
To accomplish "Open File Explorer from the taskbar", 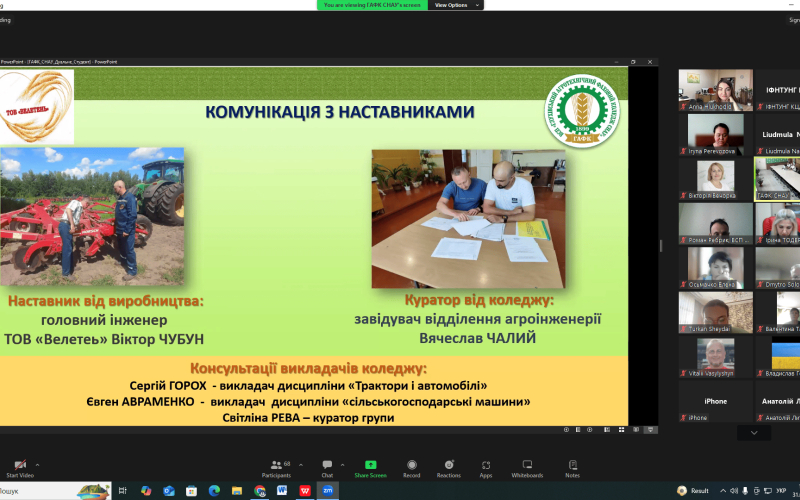I will pyautogui.click(x=237, y=491).
